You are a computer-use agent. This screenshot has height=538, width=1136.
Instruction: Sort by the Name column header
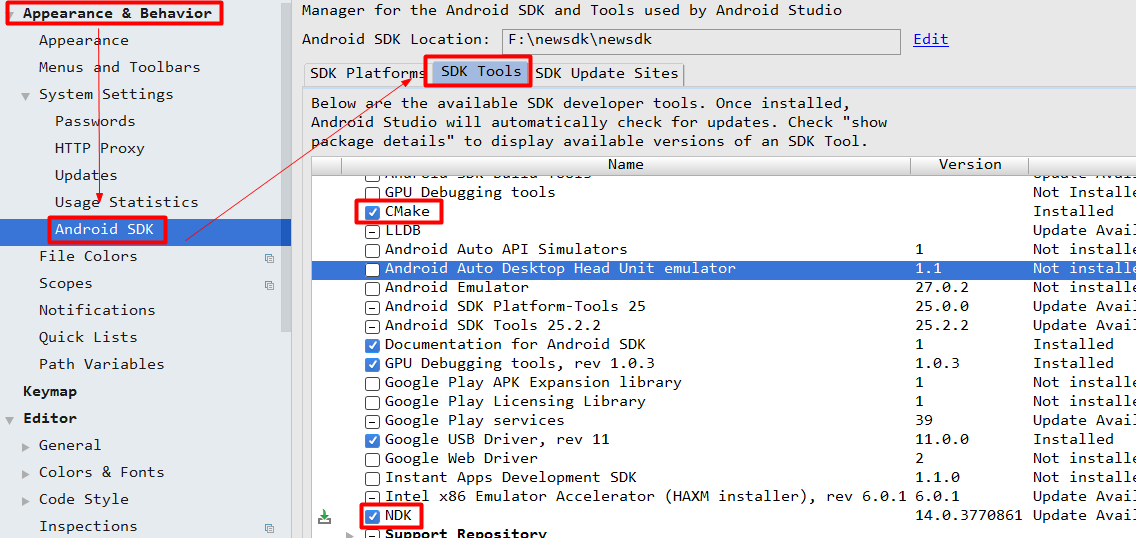point(626,165)
